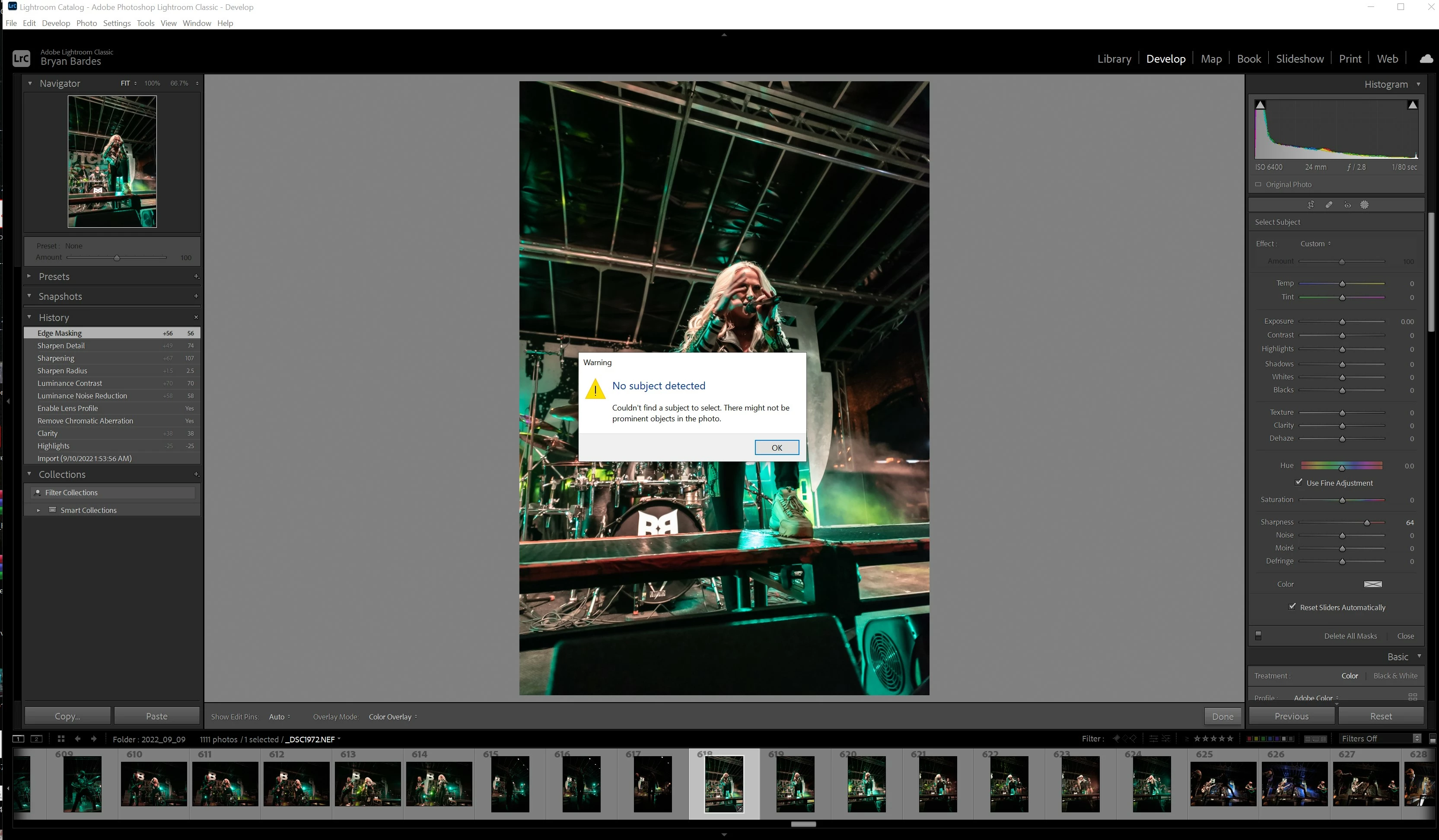Switch to the Library module

coord(1114,59)
